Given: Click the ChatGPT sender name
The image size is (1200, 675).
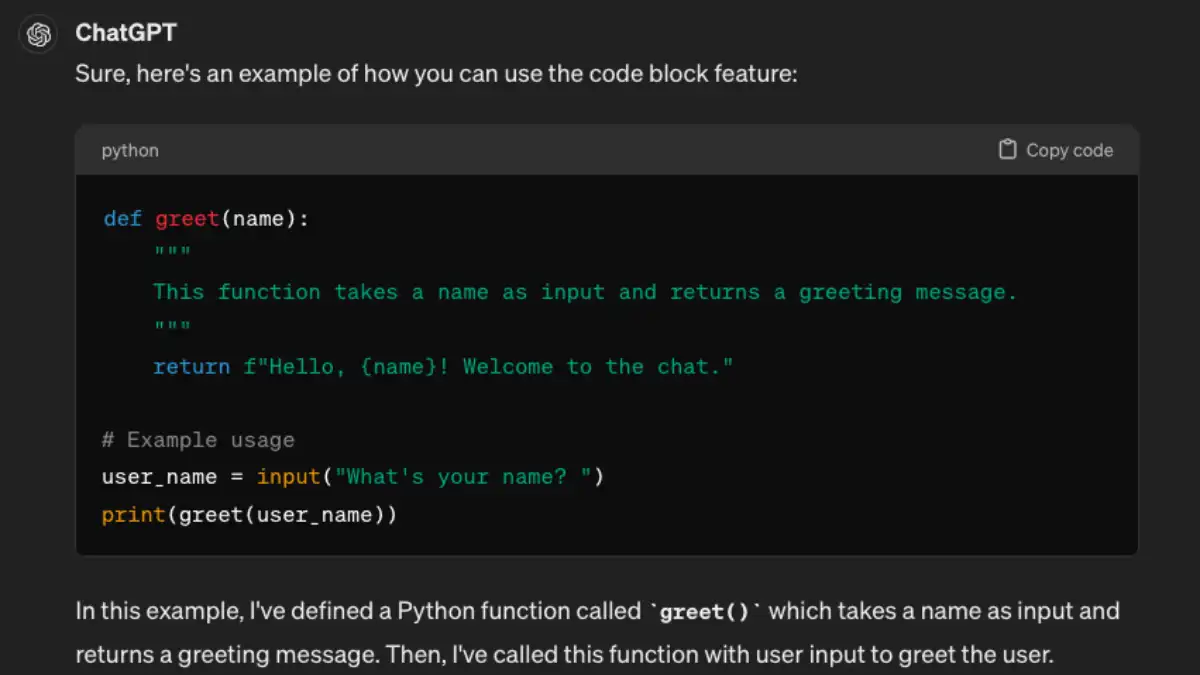Looking at the screenshot, I should tap(126, 33).
